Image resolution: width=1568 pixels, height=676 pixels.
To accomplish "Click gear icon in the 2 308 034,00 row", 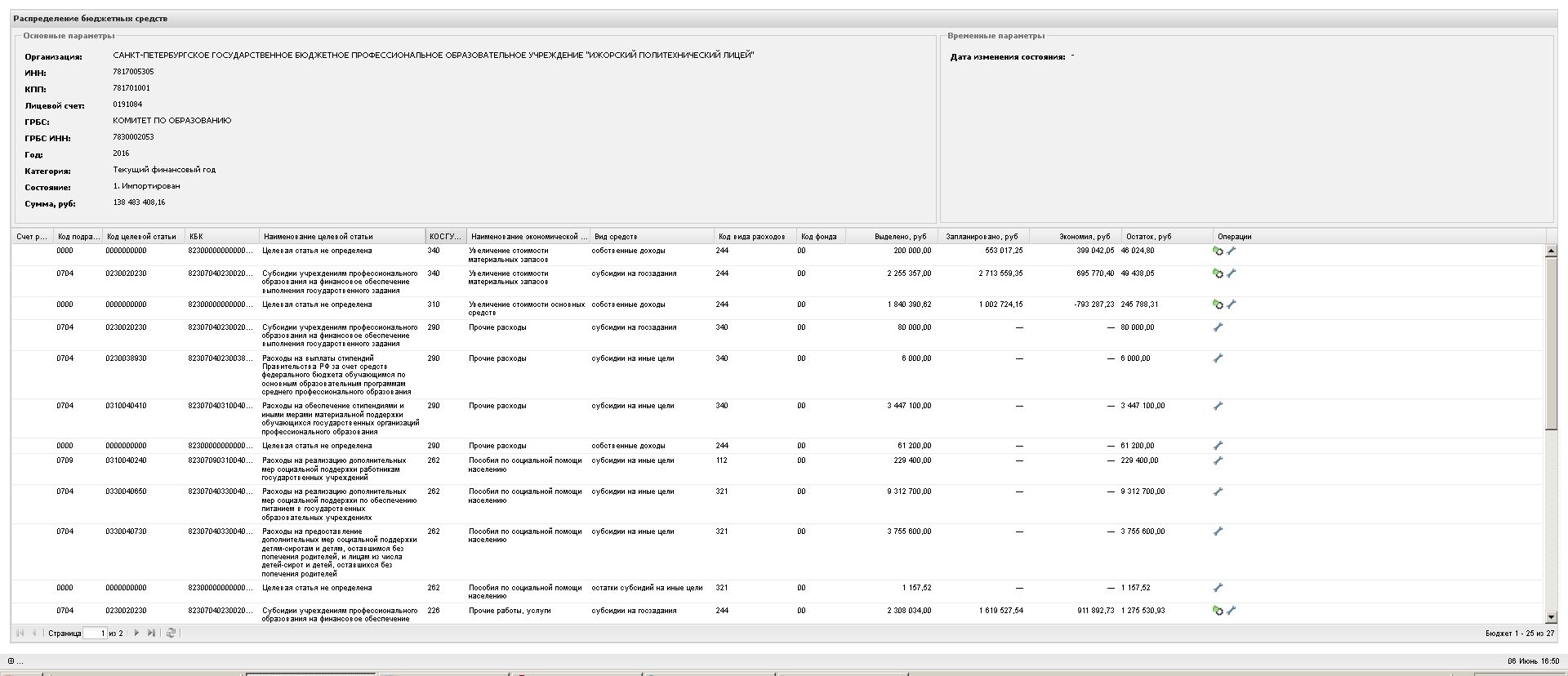I will pos(1218,611).
